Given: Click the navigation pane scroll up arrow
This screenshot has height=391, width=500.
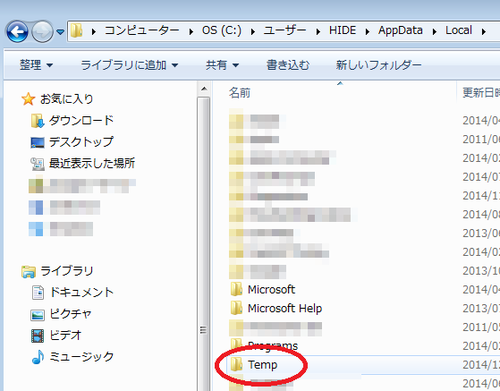Looking at the screenshot, I should 204,89.
